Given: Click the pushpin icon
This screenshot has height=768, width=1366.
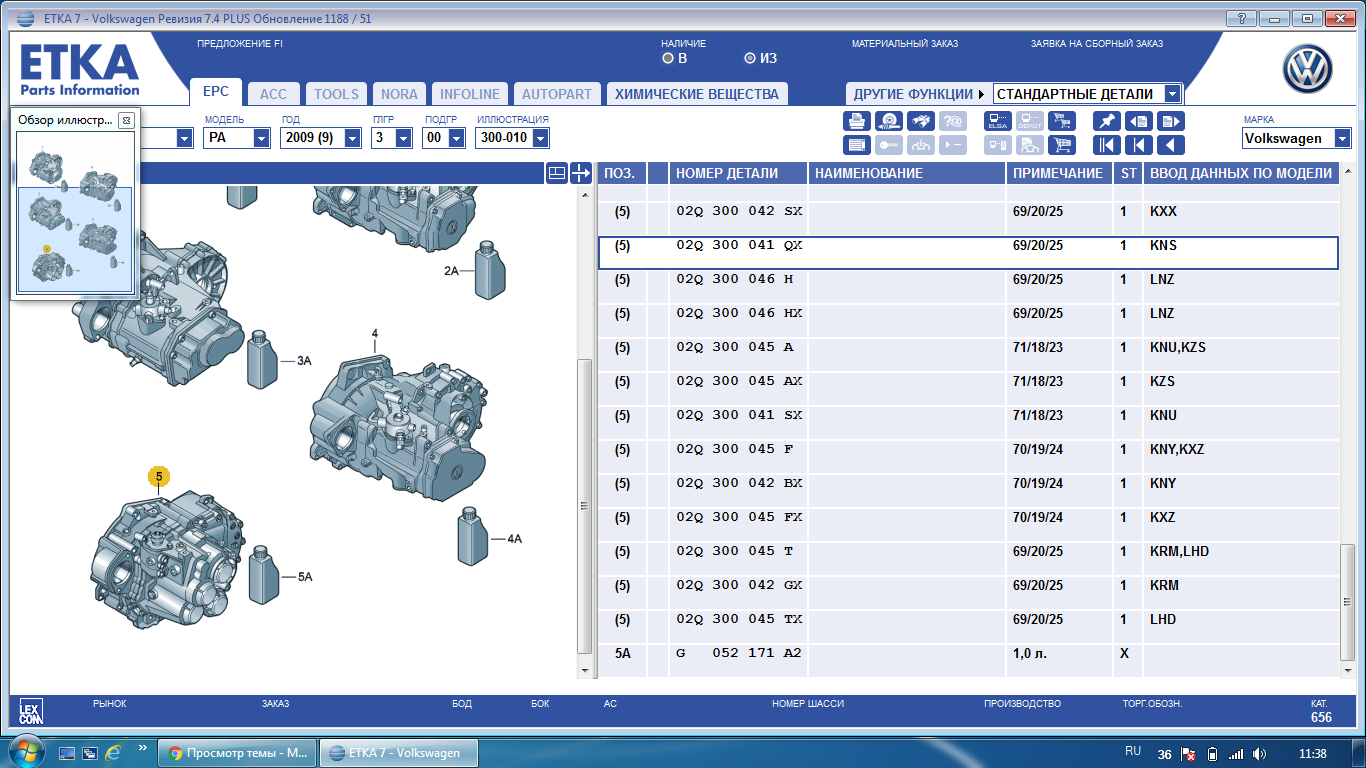Looking at the screenshot, I should 1106,121.
